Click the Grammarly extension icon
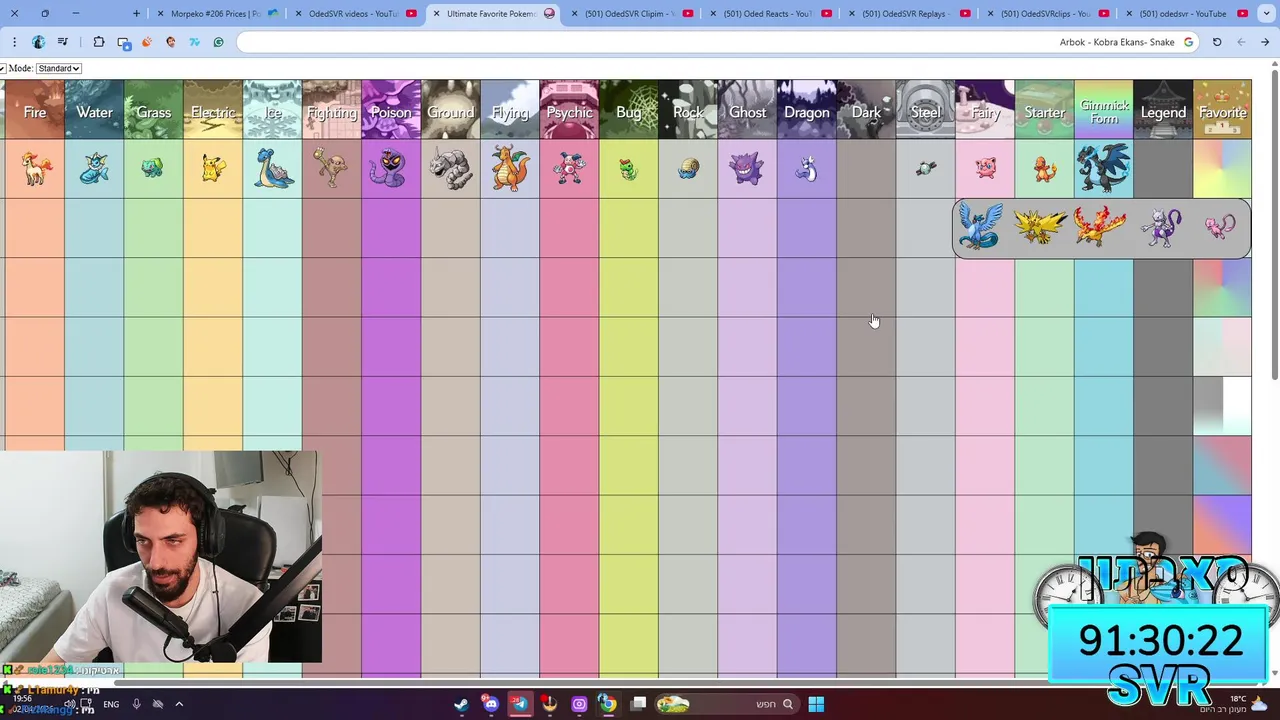 coord(218,42)
